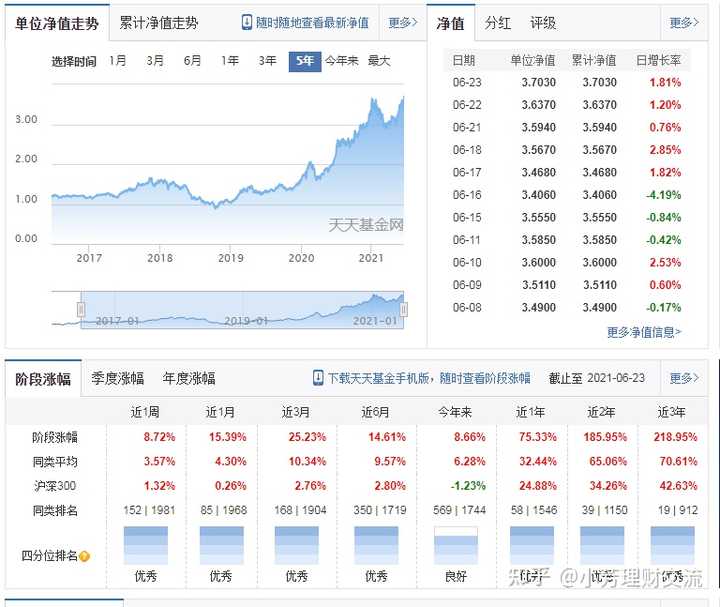Image resolution: width=720 pixels, height=607 pixels.
Task: Click the 近1年 excellent quartile ranking bar
Action: [x=531, y=546]
